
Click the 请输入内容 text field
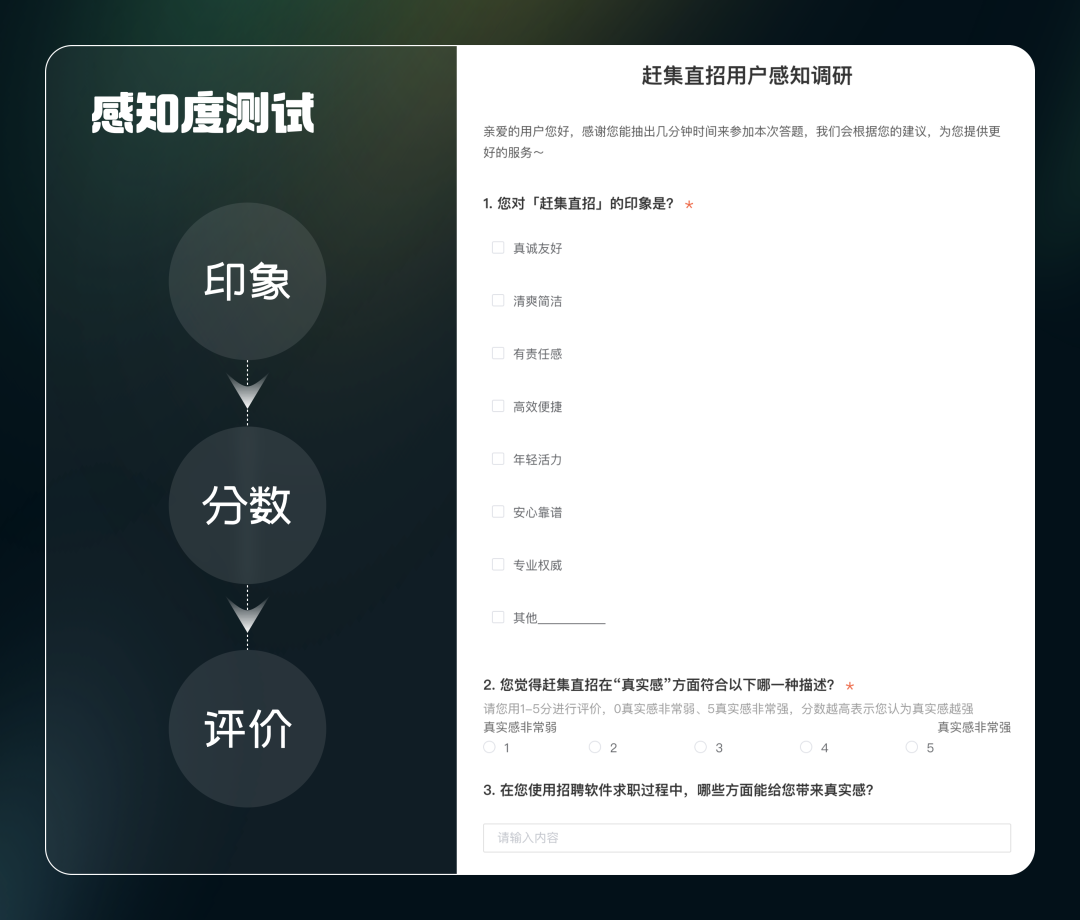747,838
